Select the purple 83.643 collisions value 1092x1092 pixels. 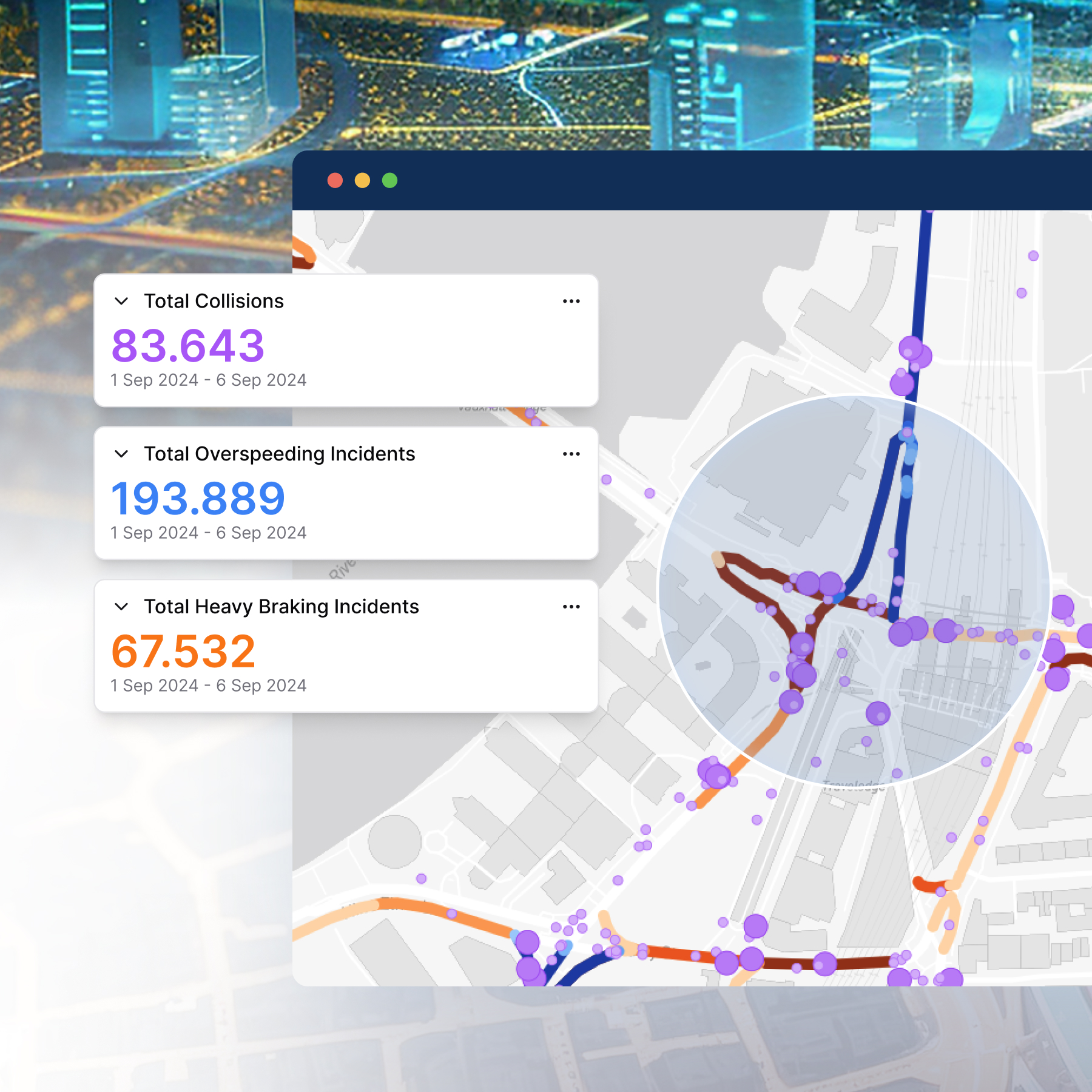(188, 346)
